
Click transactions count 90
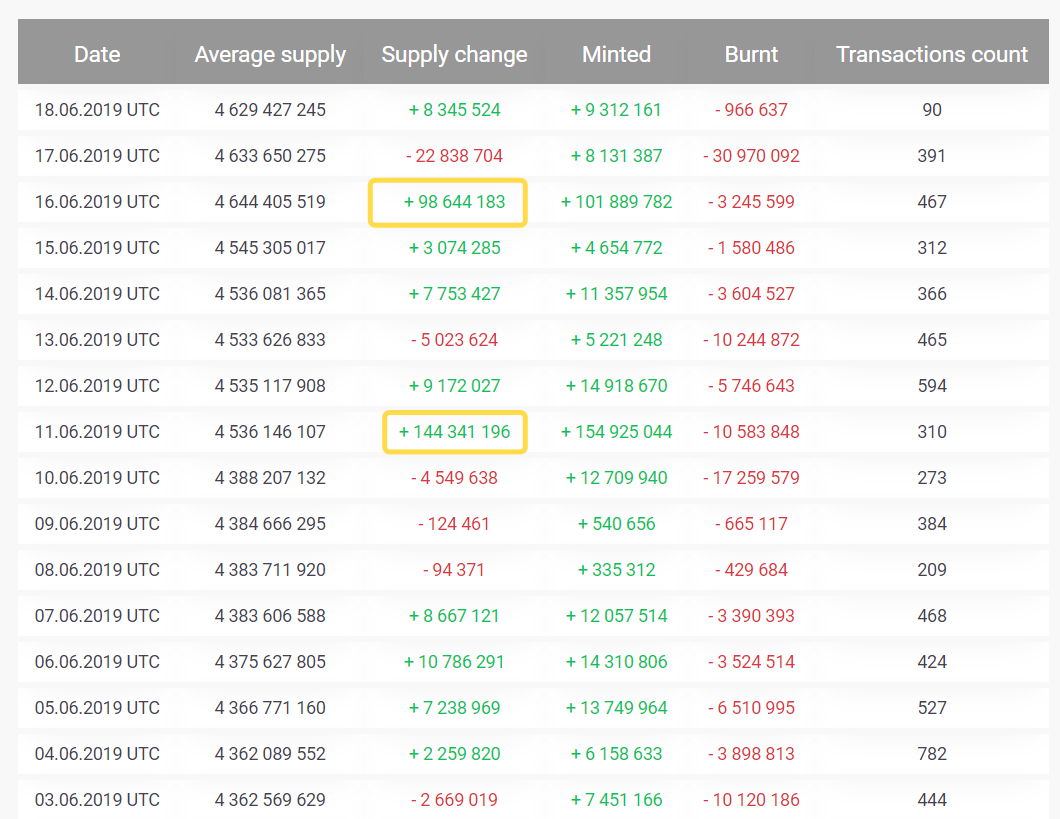tap(932, 109)
